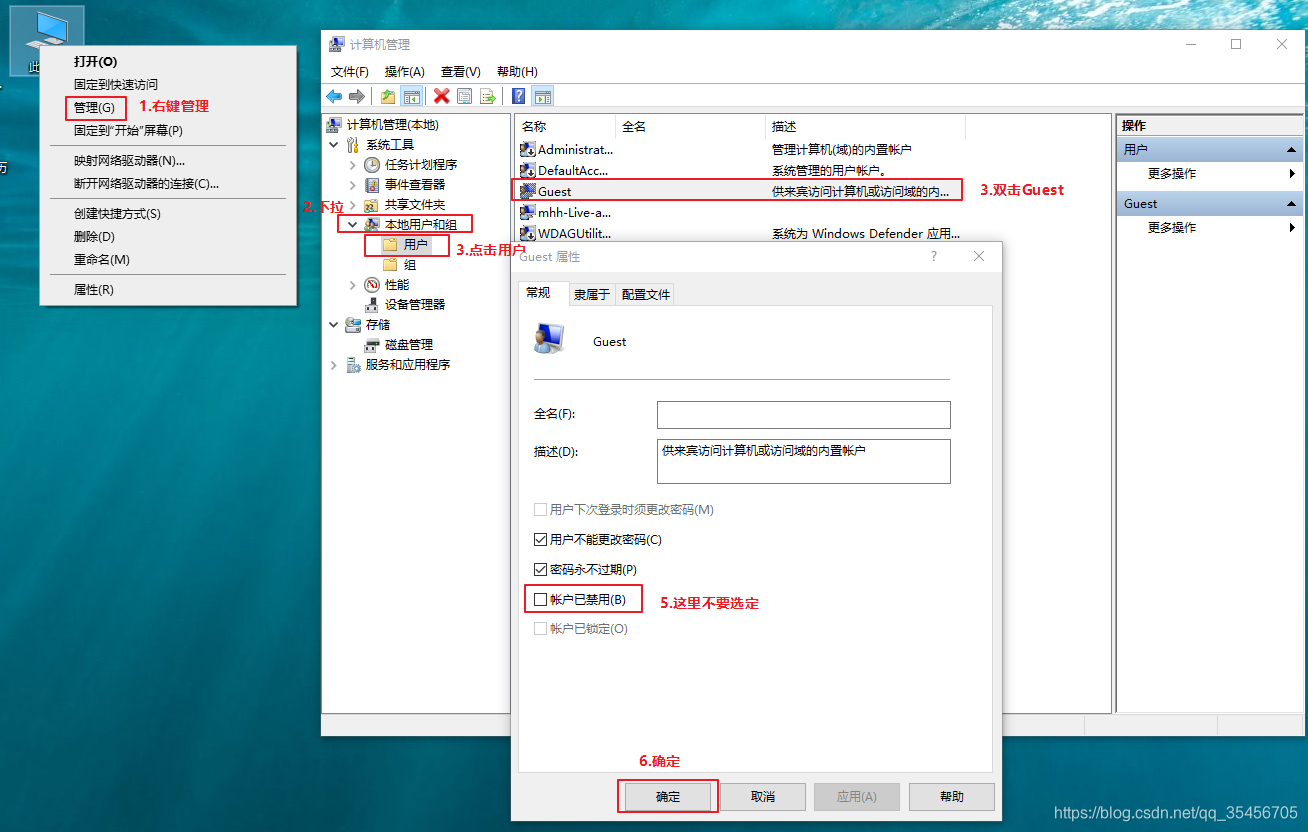The width and height of the screenshot is (1308, 832).
Task: Open 更多操作 under the Guest actions section
Action: 1172,228
